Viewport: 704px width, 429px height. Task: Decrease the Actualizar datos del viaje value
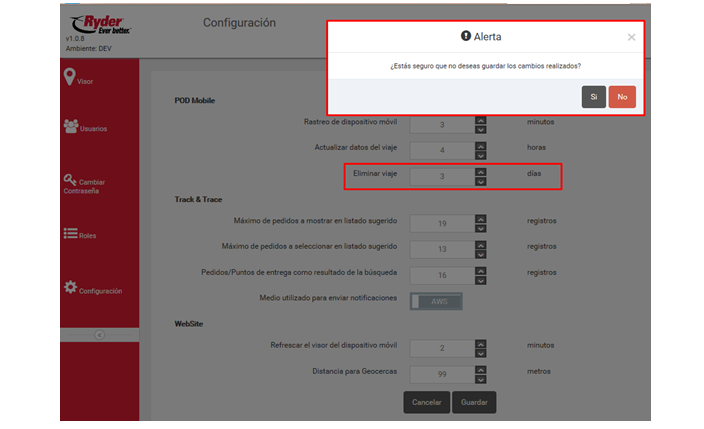(x=481, y=156)
